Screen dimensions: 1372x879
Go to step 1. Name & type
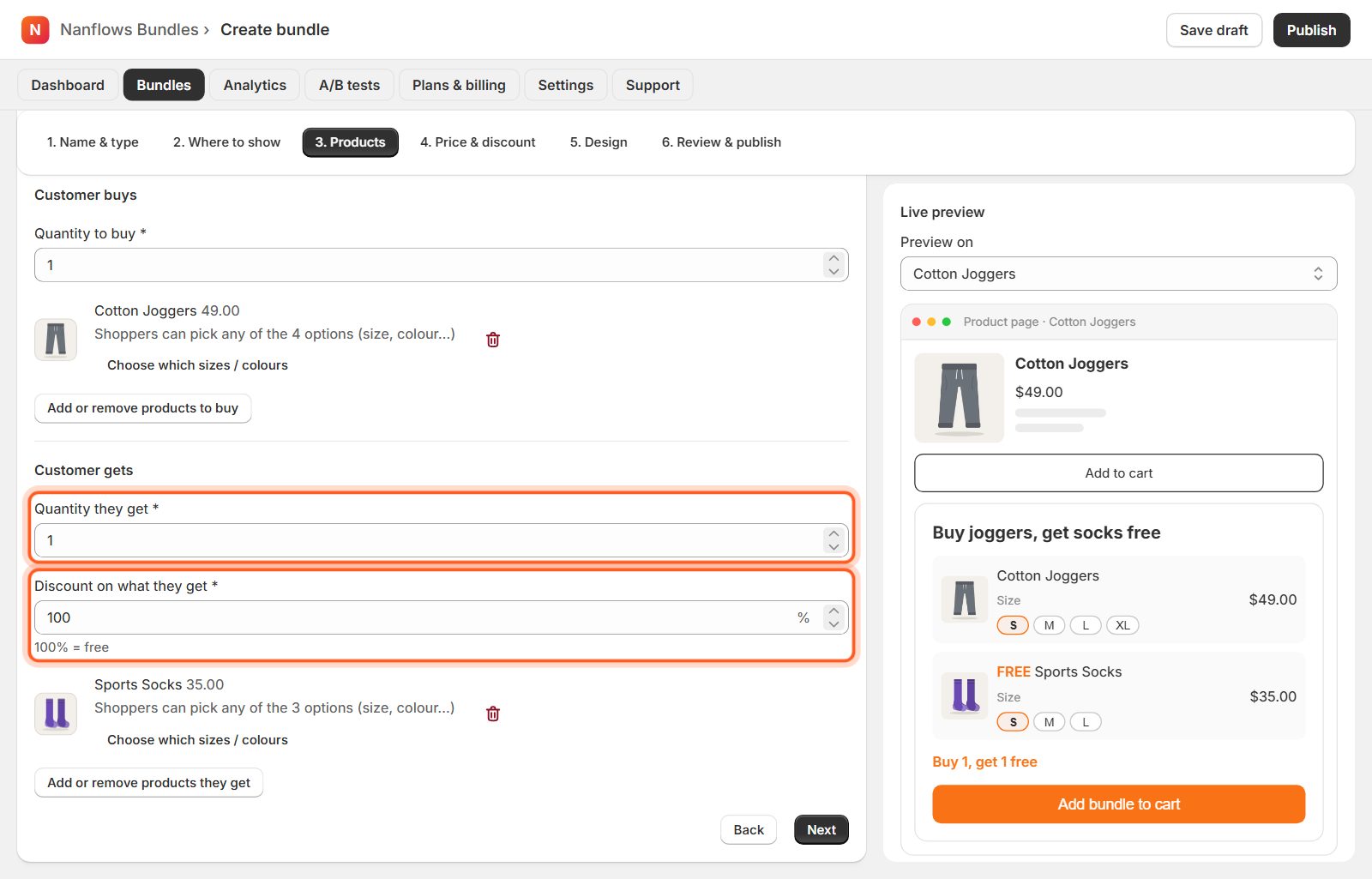[93, 142]
